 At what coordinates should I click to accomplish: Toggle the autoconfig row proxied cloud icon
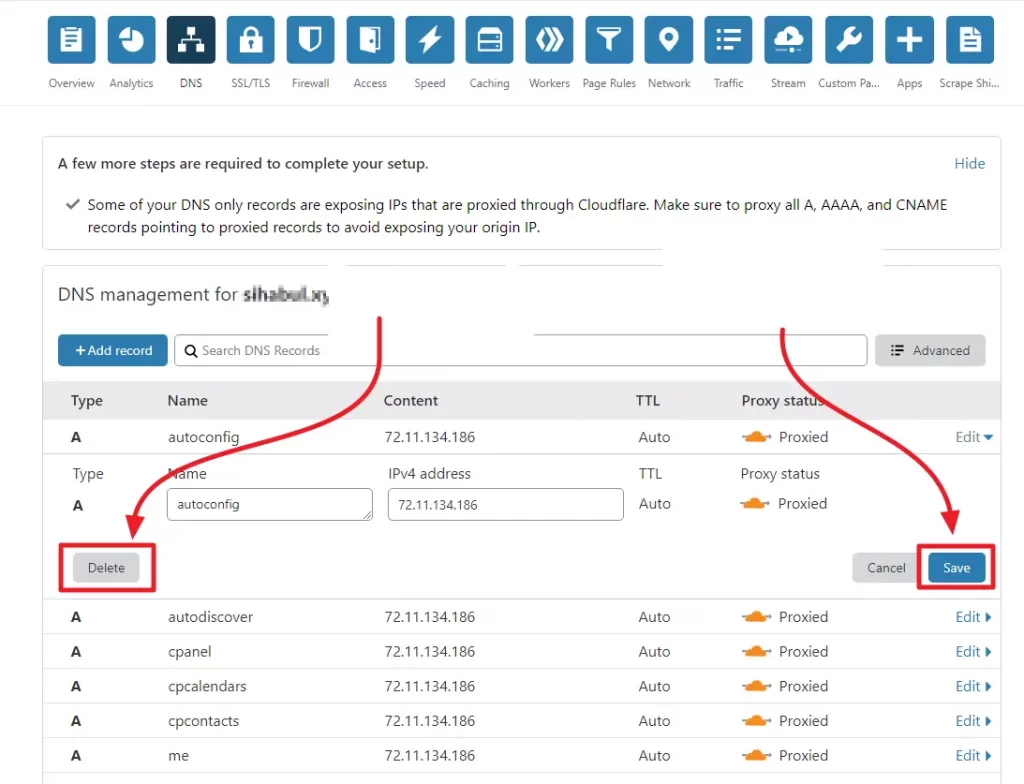pos(756,437)
